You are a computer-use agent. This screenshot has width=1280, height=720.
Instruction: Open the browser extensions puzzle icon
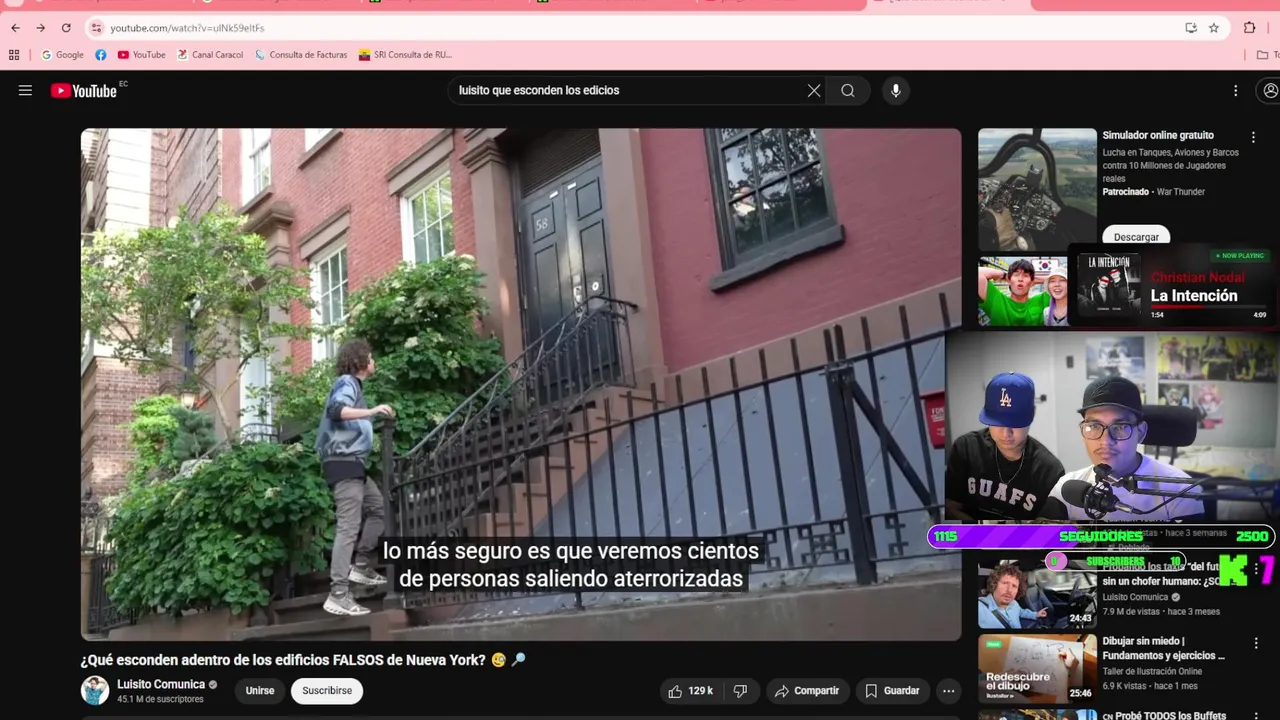[1250, 28]
